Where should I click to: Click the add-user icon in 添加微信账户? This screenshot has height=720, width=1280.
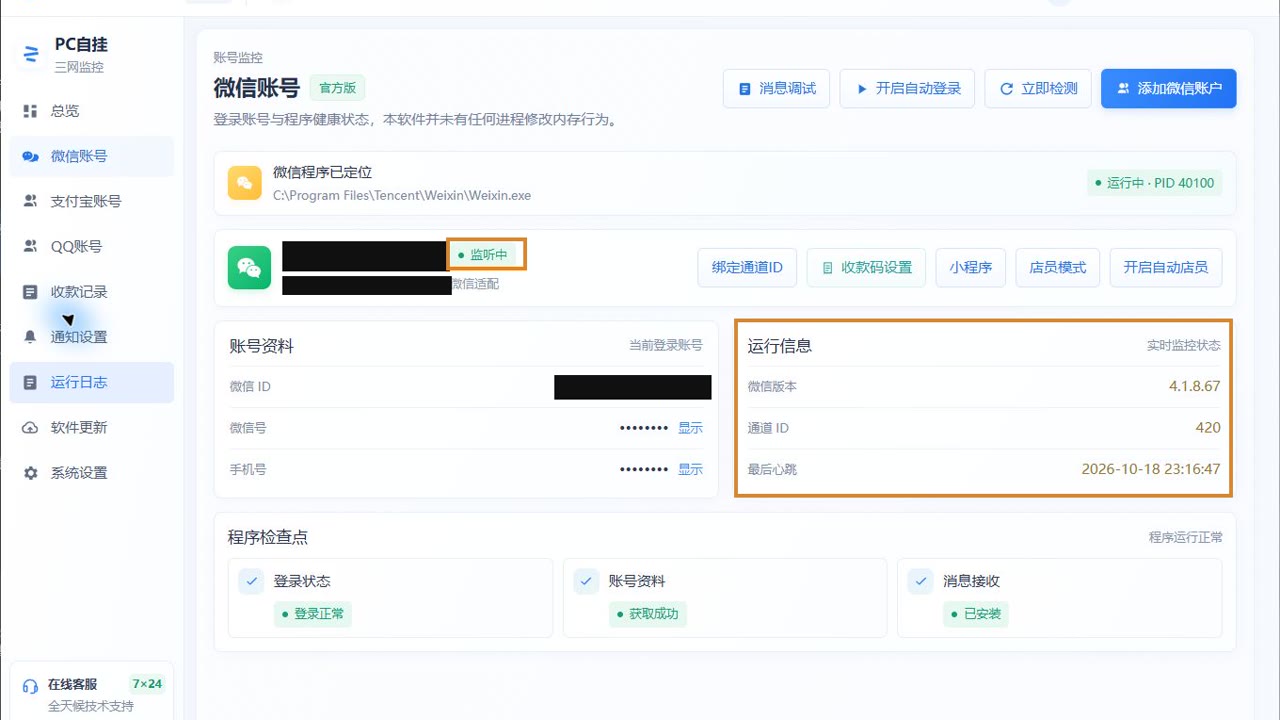[x=1123, y=89]
